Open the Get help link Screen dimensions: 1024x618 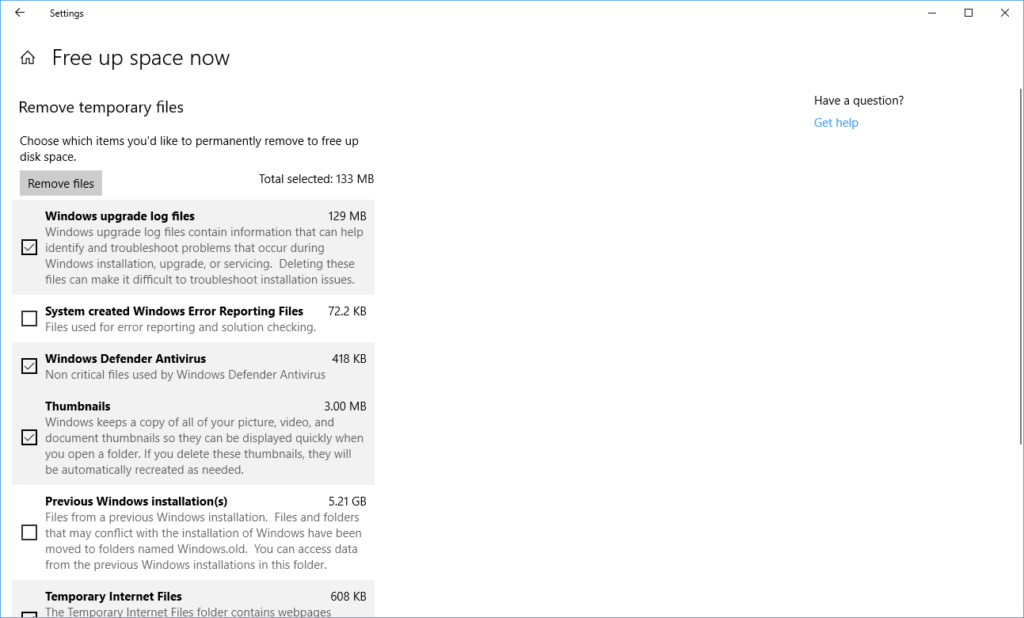point(836,122)
